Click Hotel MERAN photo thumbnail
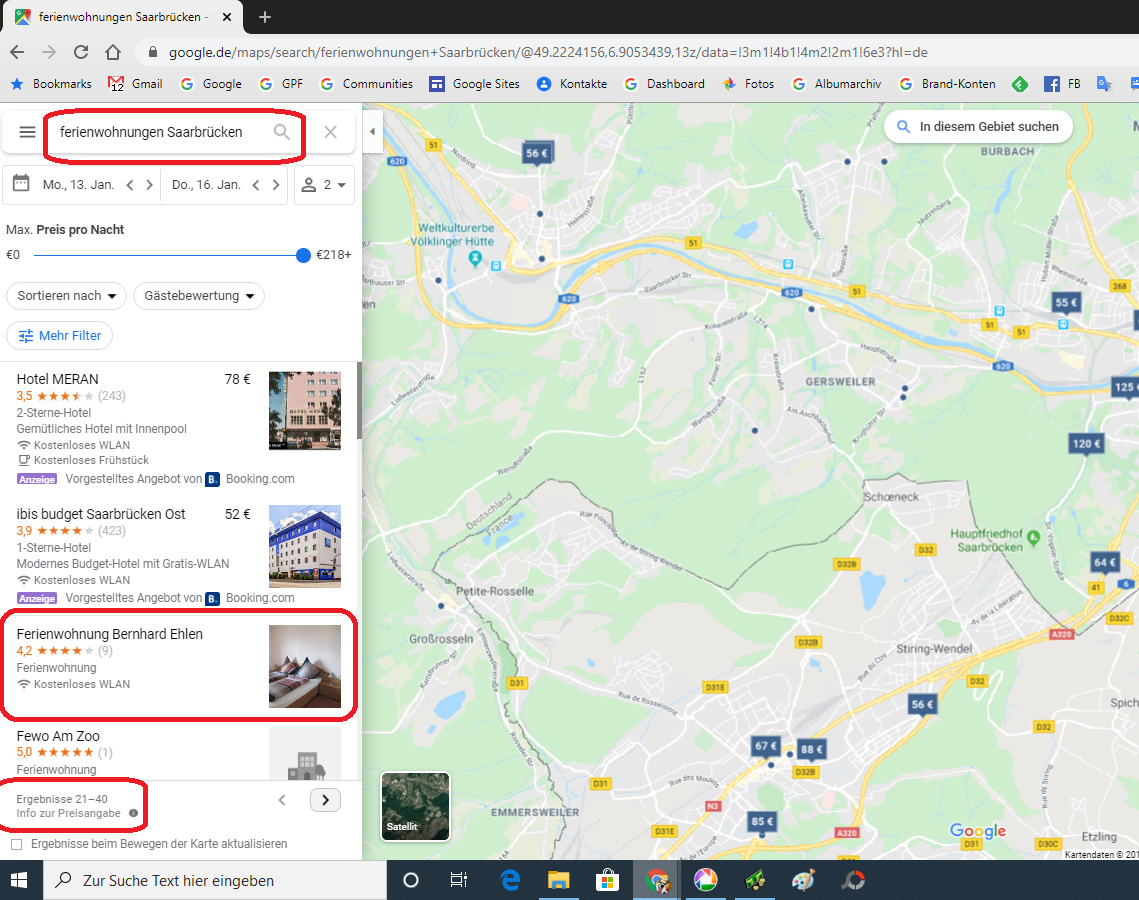Screen dimensions: 1139x900 [304, 410]
